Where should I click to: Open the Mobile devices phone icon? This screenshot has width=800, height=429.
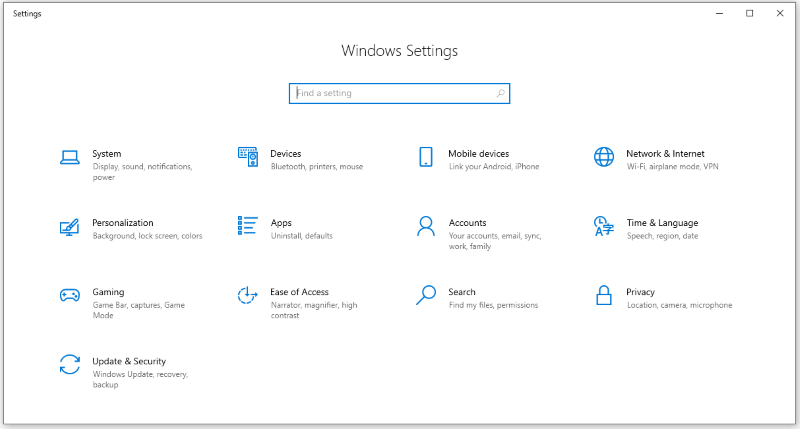point(426,157)
